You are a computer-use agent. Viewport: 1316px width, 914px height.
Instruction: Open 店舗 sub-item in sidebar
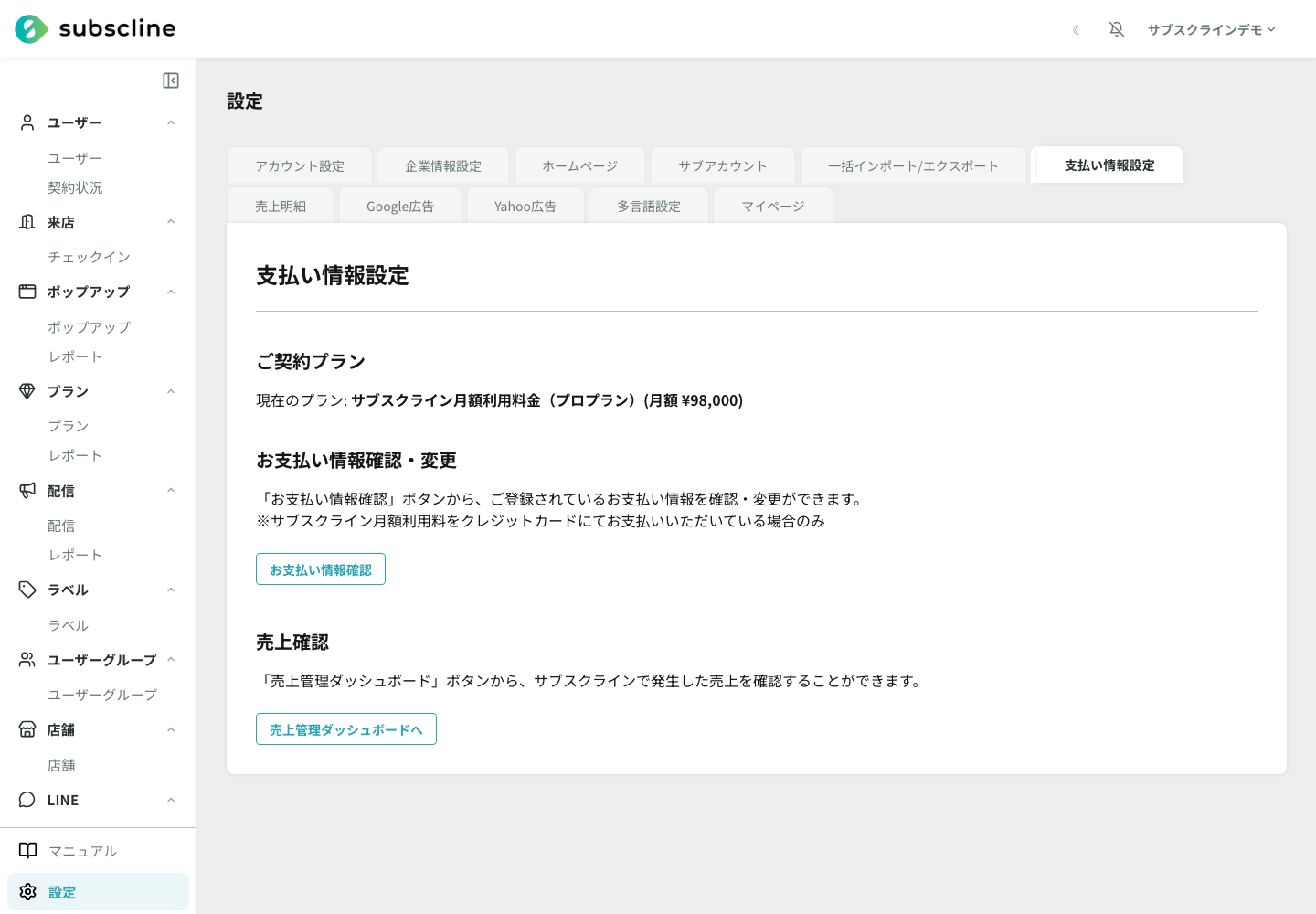click(x=61, y=765)
